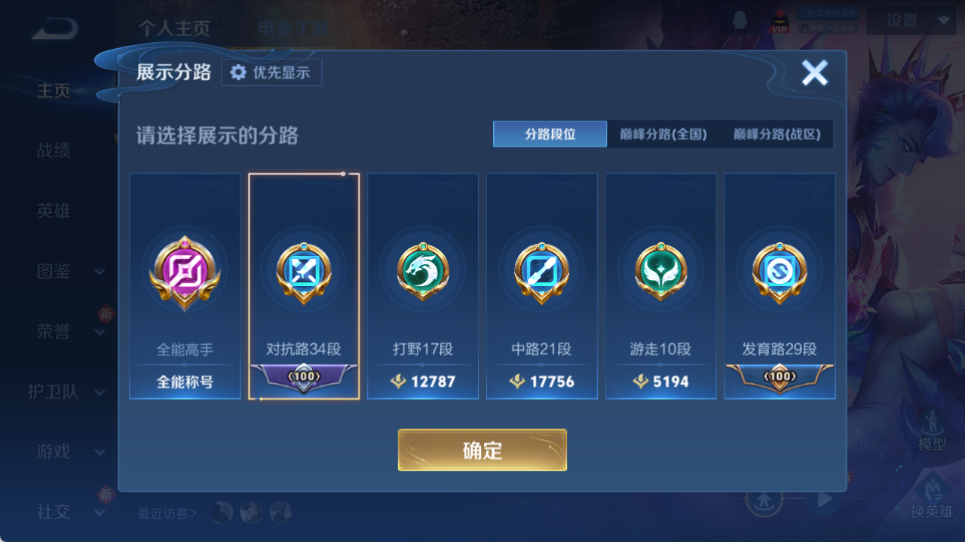
Task: Select the 对抗路34段 lane badge
Action: click(x=303, y=273)
